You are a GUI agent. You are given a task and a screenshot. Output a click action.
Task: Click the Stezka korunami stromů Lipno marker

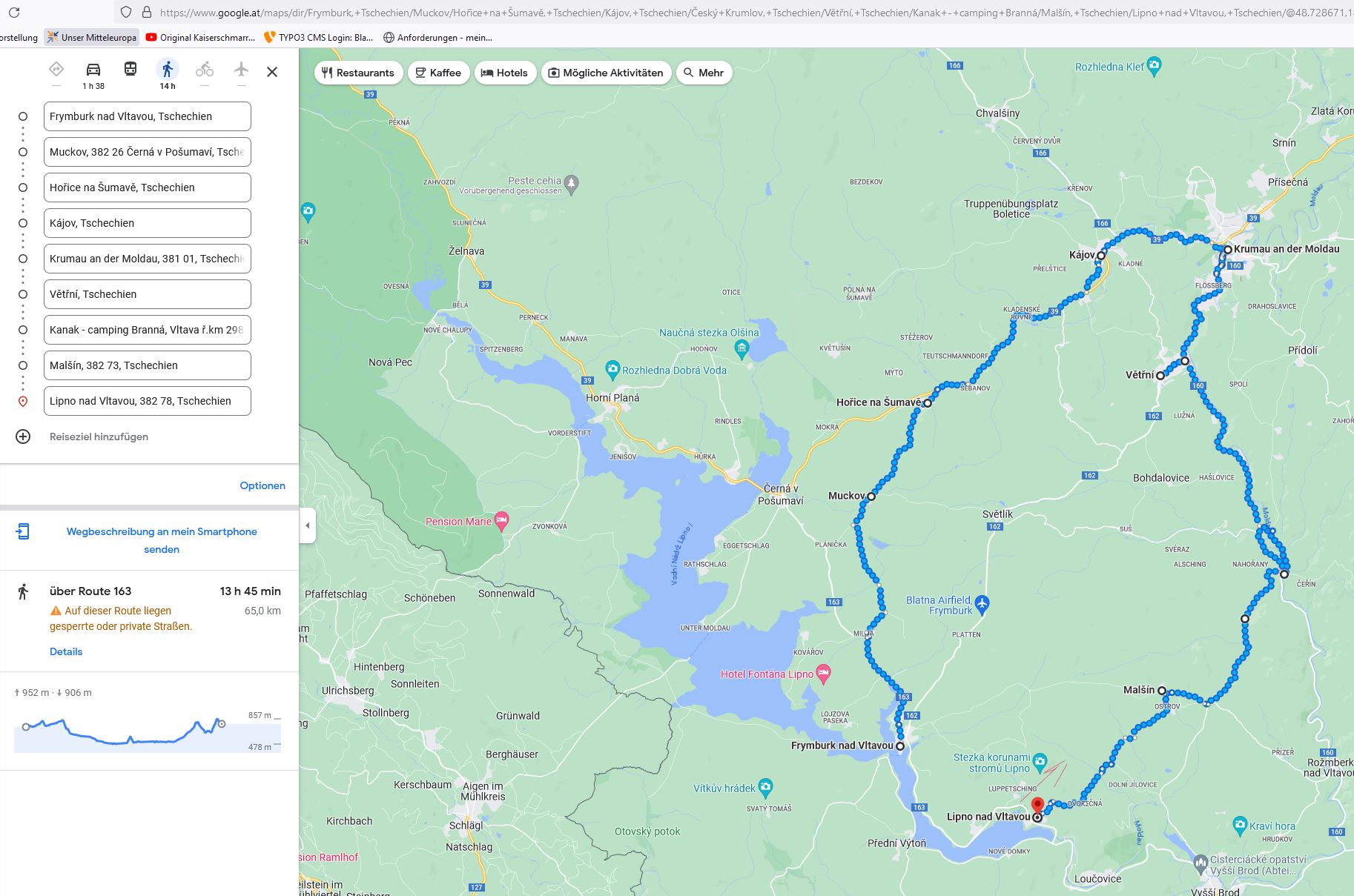click(1040, 762)
